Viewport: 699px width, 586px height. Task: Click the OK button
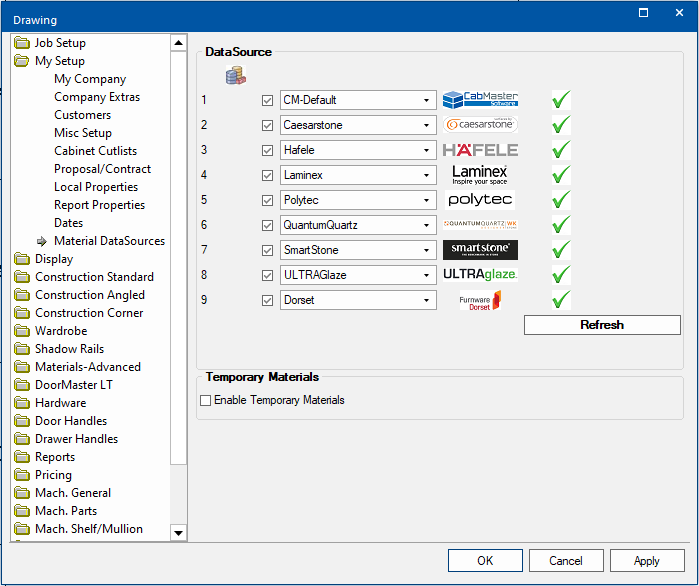(485, 561)
